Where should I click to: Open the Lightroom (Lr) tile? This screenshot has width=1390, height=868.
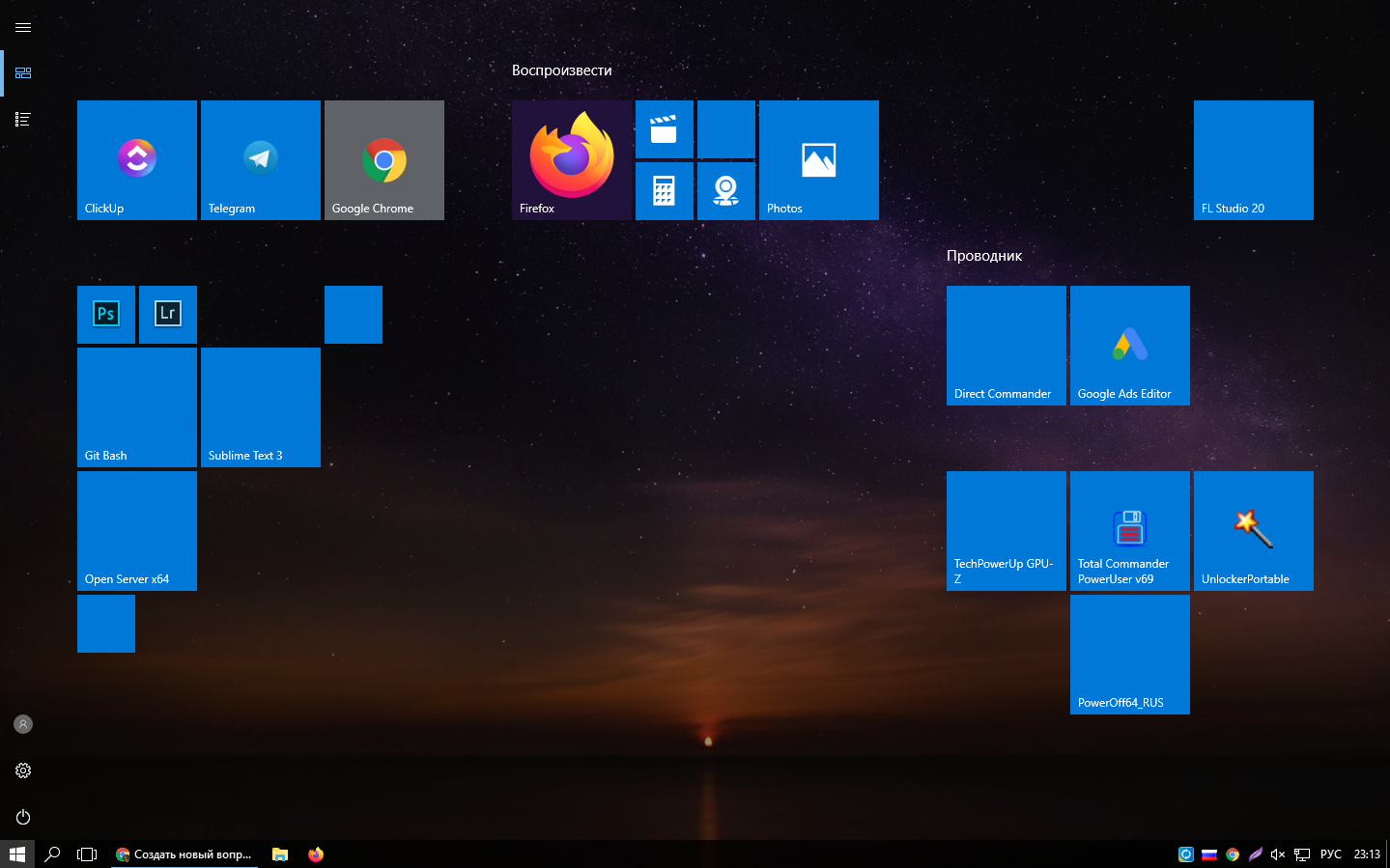[x=168, y=315]
